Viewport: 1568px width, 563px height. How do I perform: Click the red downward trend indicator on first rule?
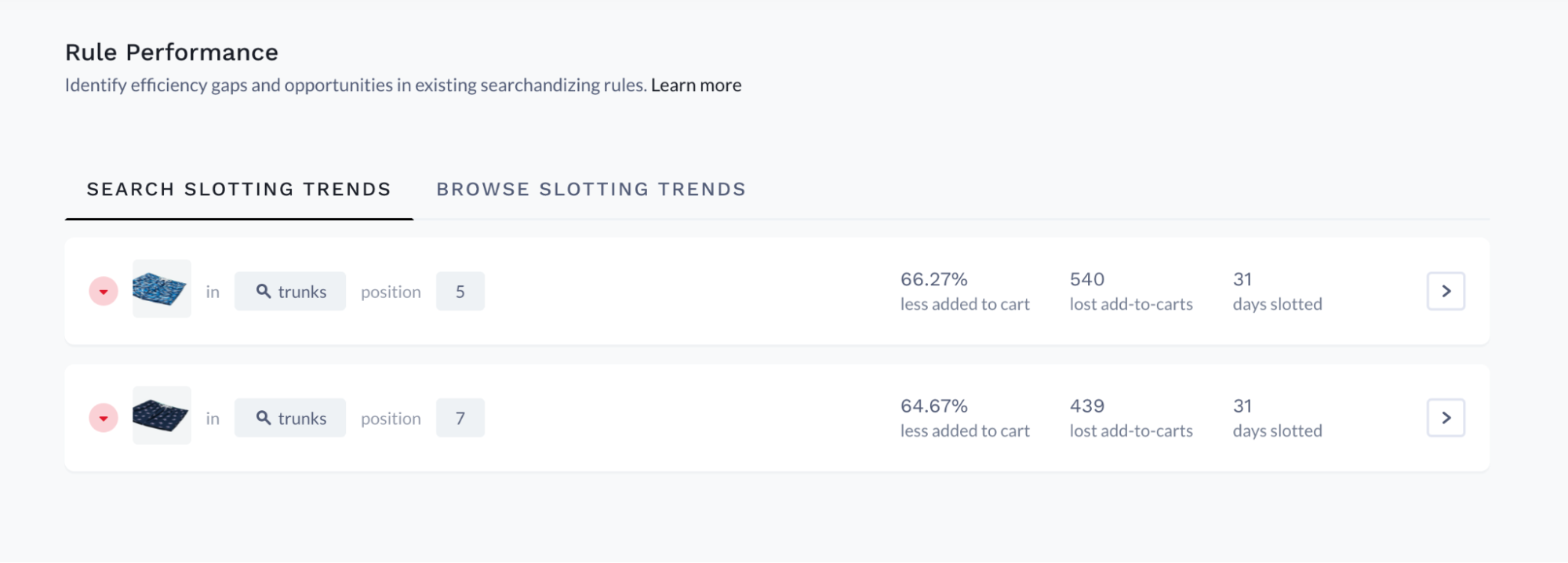(103, 291)
